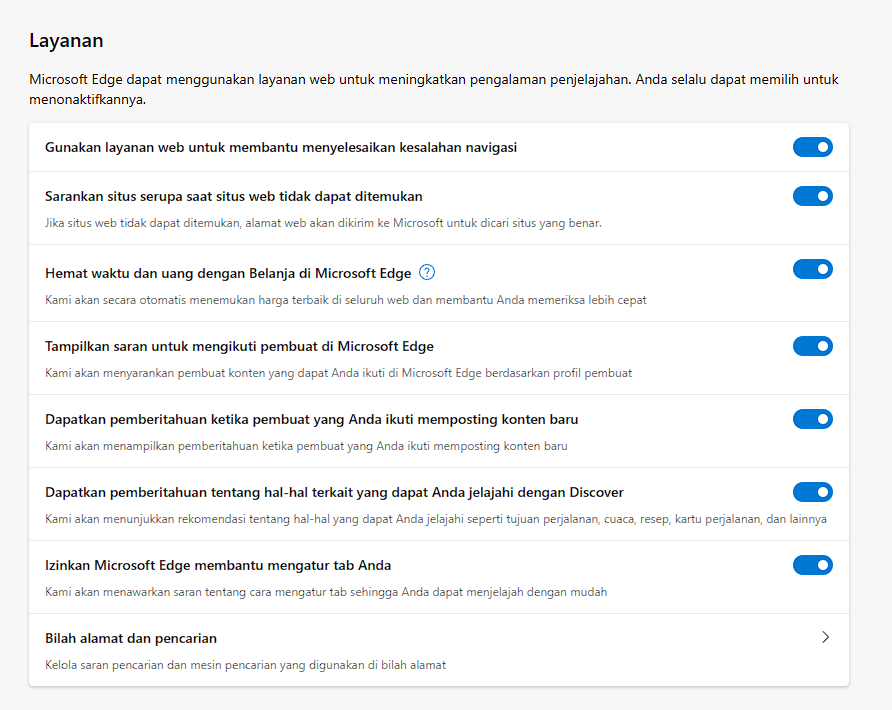
Task: Click the 'Izinkan Microsoft Edge membantu mengatur tab' label
Action: (218, 565)
